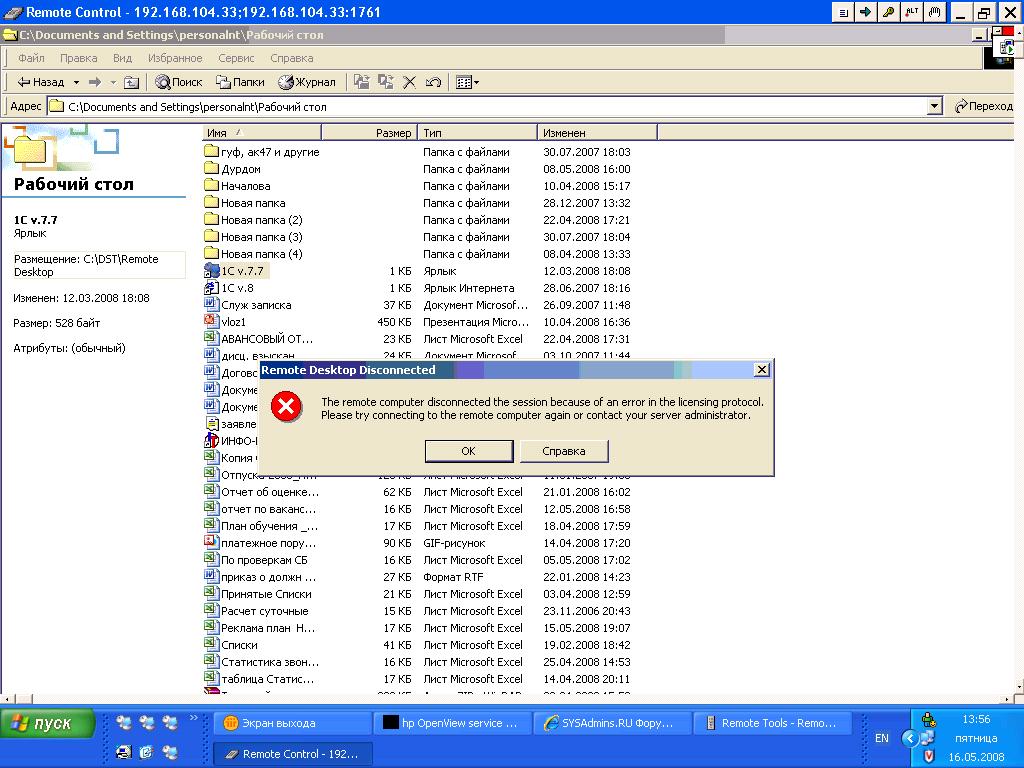The height and width of the screenshot is (768, 1024).
Task: Click the Справка button in the dialog
Action: coord(564,451)
